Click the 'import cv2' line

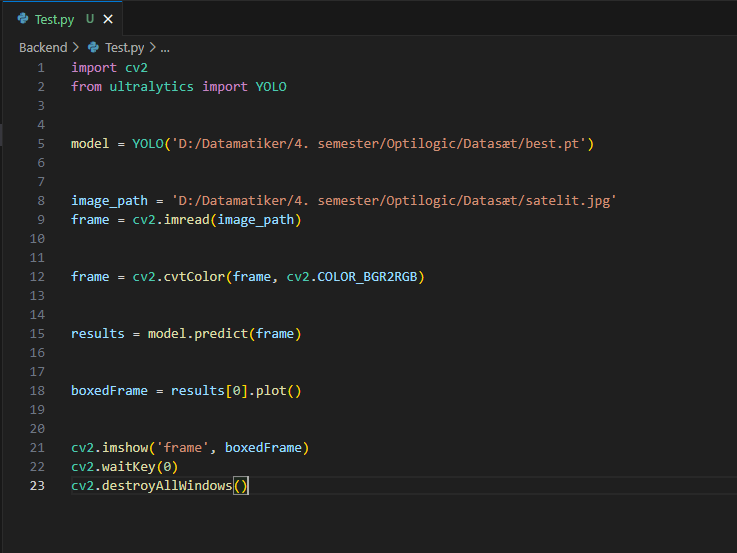[x=110, y=68]
